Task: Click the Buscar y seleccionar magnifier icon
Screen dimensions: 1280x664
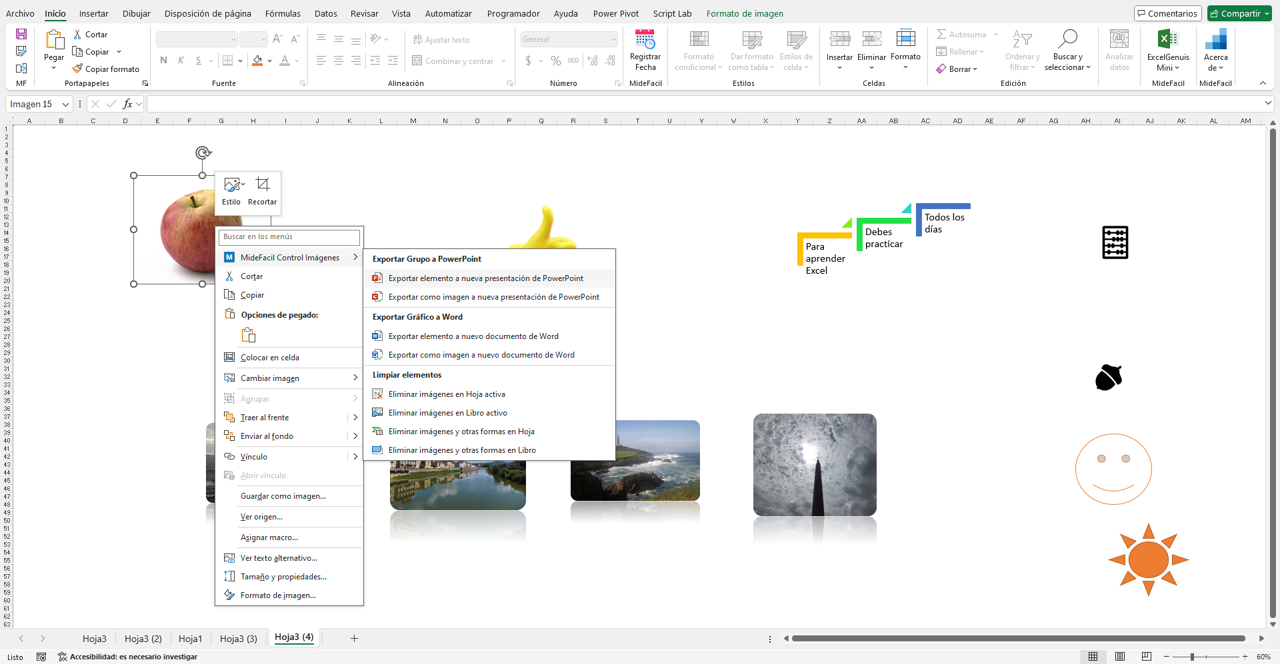Action: click(1067, 40)
